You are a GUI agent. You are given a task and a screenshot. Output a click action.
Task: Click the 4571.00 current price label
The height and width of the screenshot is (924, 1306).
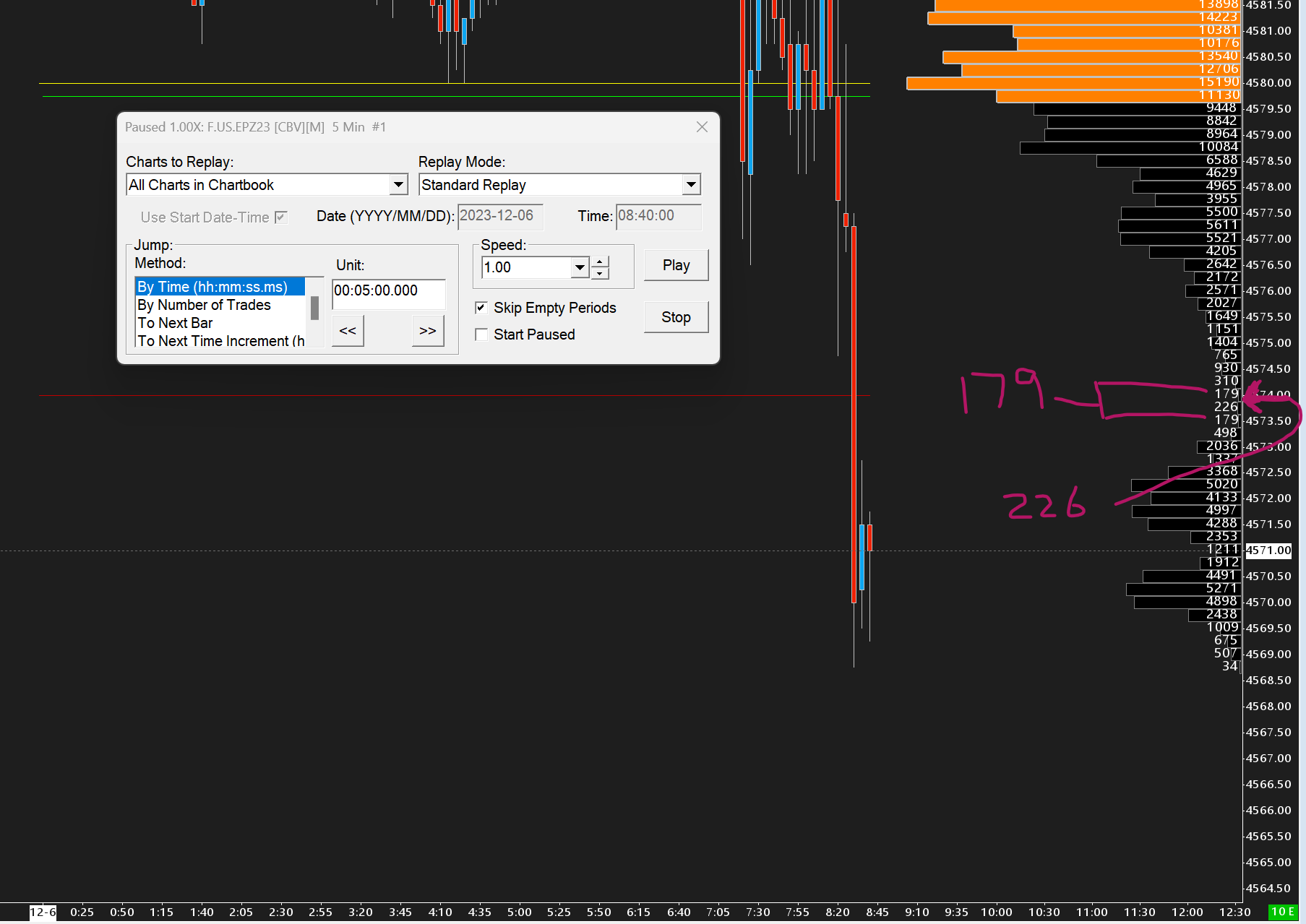pos(1268,550)
